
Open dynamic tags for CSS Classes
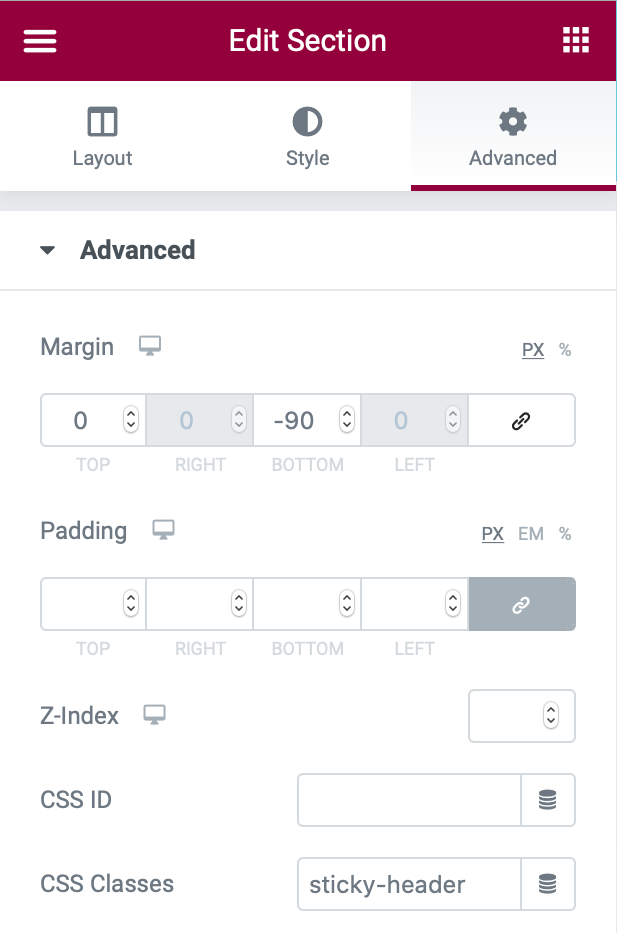[548, 884]
